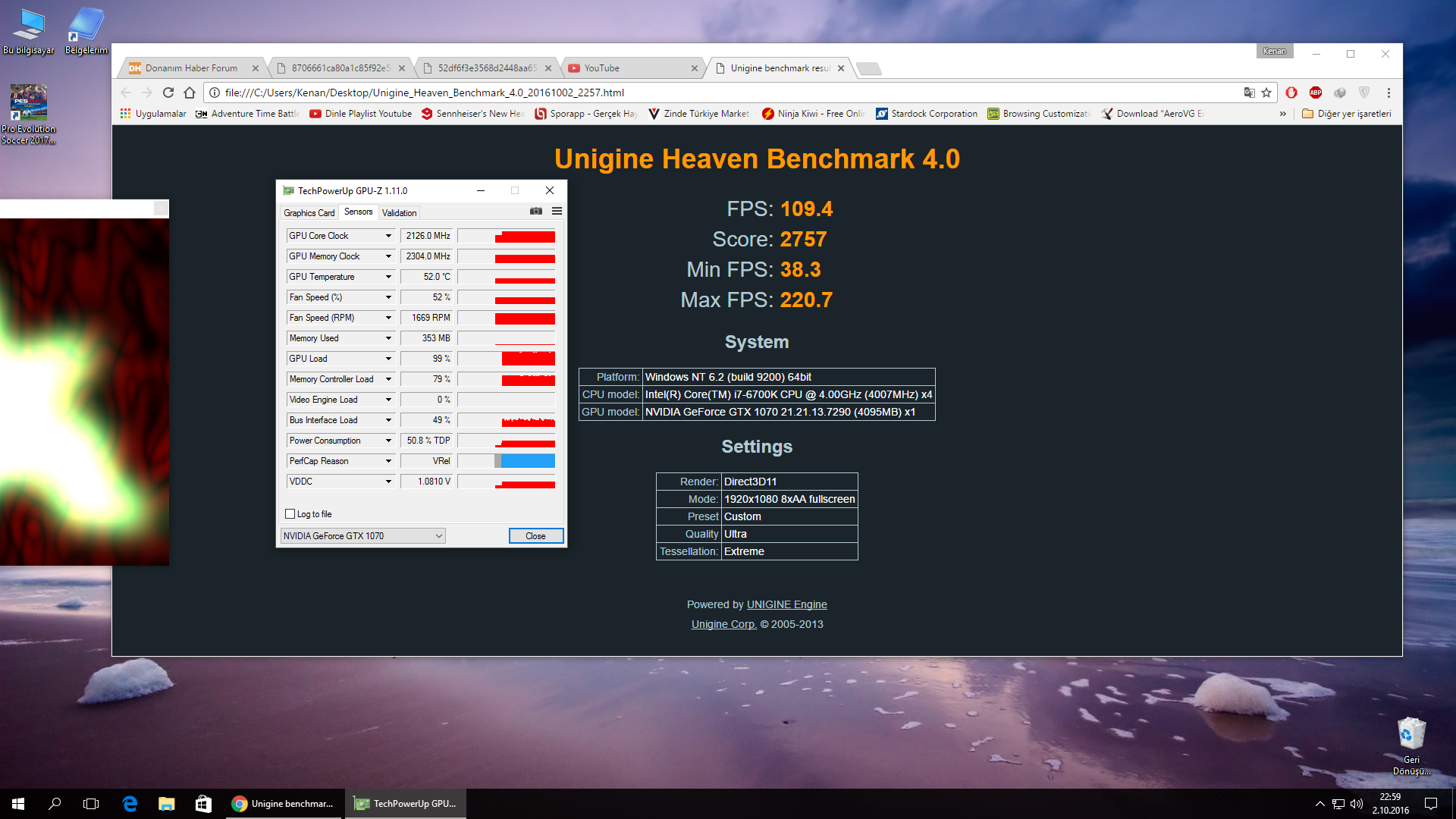Click the shield extension icon in Chrome toolbar
Image resolution: width=1456 pixels, height=819 pixels.
point(1364,93)
